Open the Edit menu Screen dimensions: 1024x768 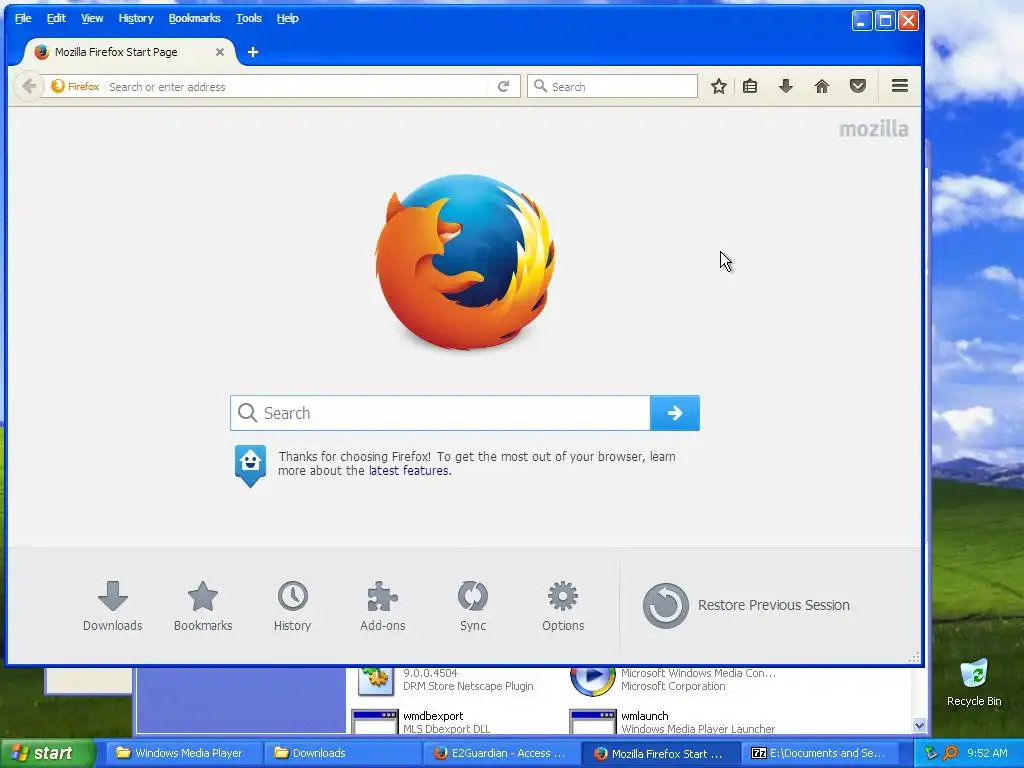click(x=56, y=18)
